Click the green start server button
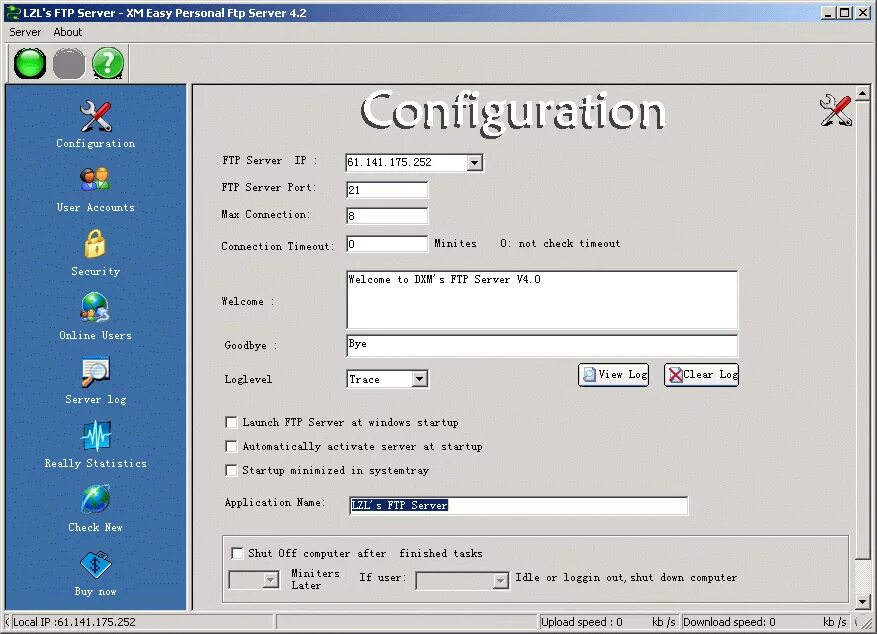Screen dimensions: 877x634 (x=30, y=63)
